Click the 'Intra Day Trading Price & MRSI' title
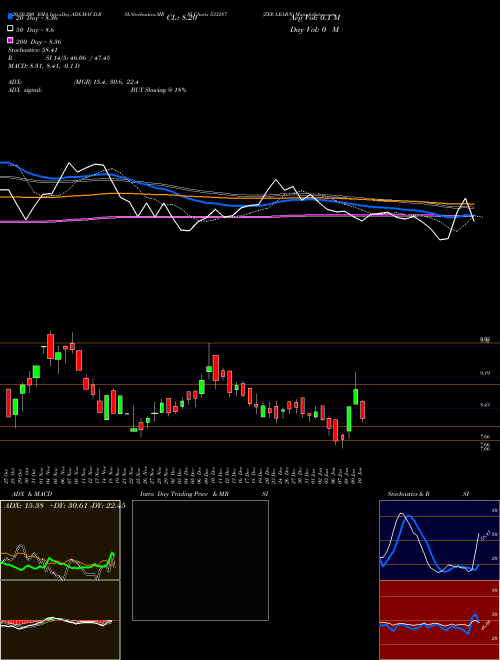 coord(204,494)
